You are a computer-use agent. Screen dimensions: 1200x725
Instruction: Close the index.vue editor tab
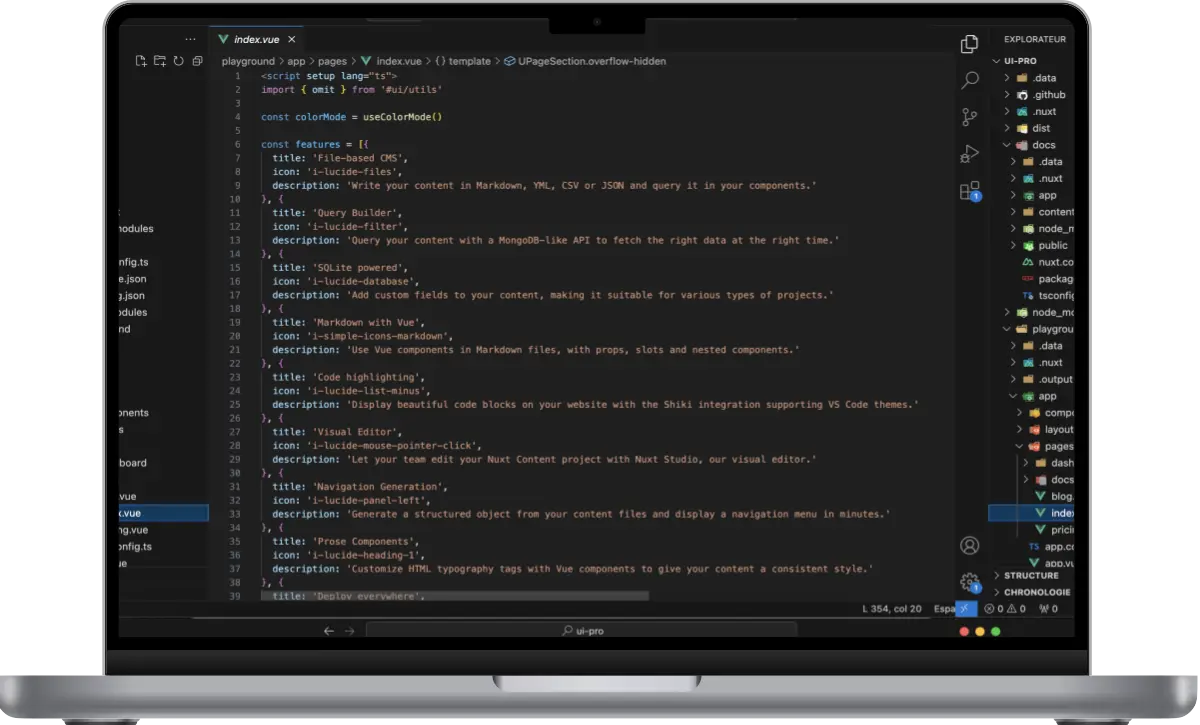coord(292,39)
